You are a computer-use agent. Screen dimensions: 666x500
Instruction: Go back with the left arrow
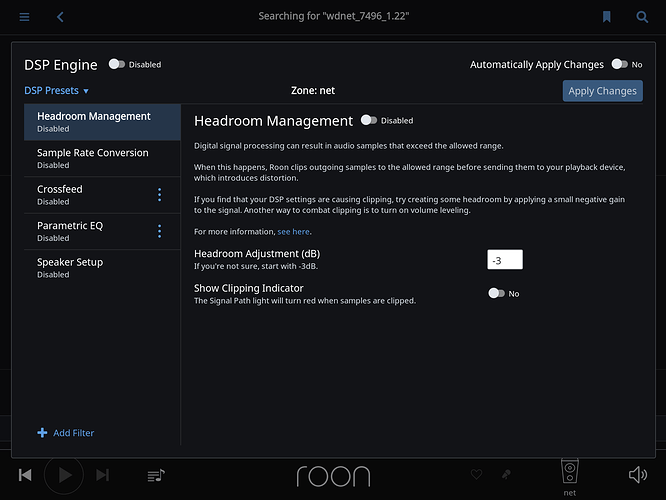pos(60,17)
